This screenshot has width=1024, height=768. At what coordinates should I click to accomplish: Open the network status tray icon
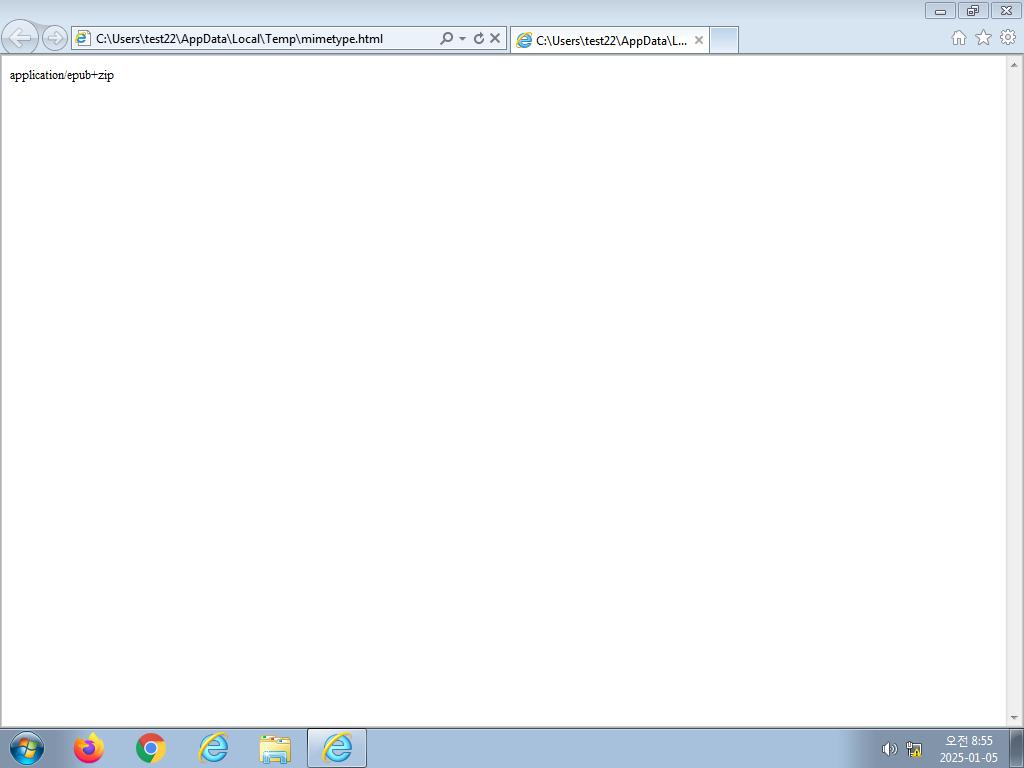914,749
